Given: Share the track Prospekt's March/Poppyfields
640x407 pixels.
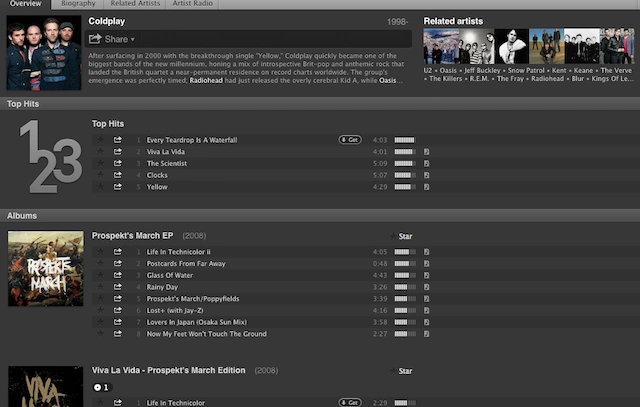Looking at the screenshot, I should point(118,299).
